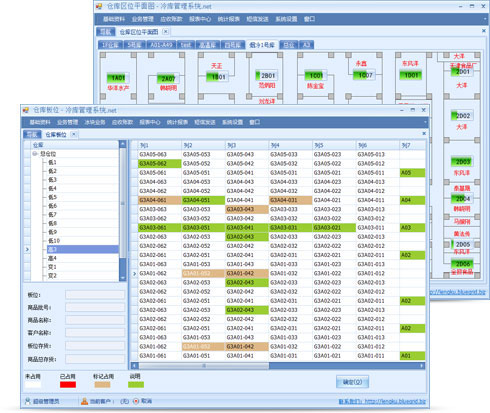Select green A01 cell in 列7
This screenshot has width=490, height=413.
point(412,356)
